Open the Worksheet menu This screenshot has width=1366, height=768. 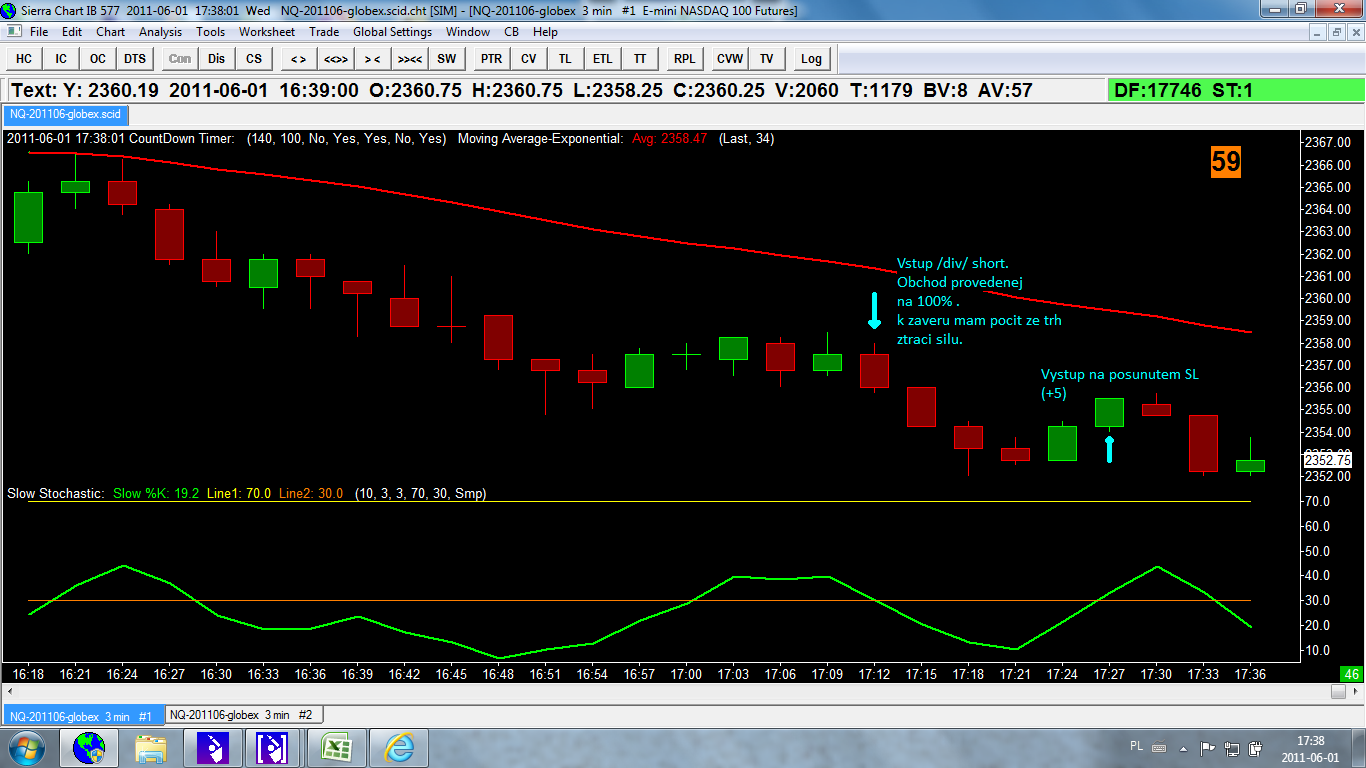[267, 31]
